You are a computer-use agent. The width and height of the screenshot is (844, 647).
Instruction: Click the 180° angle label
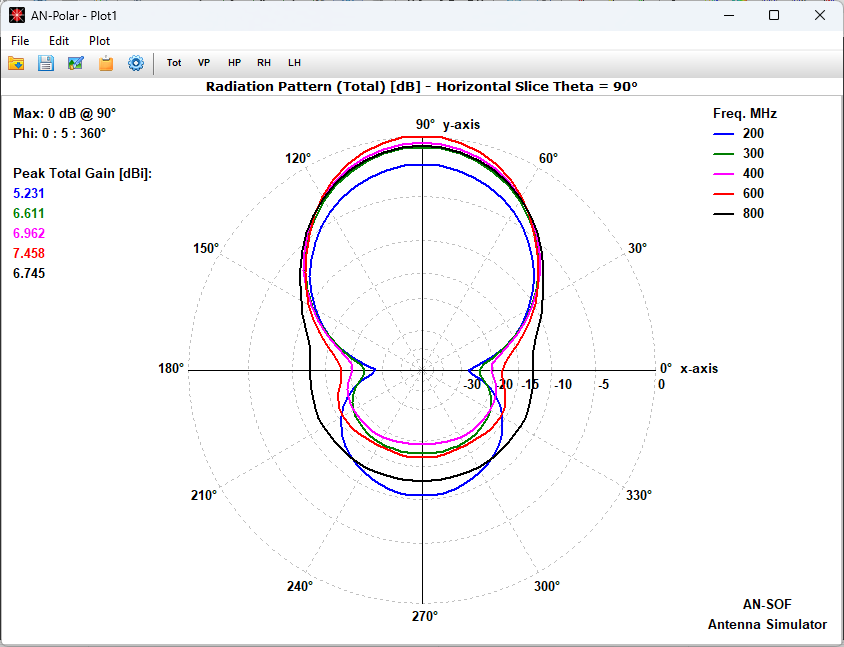(x=171, y=368)
